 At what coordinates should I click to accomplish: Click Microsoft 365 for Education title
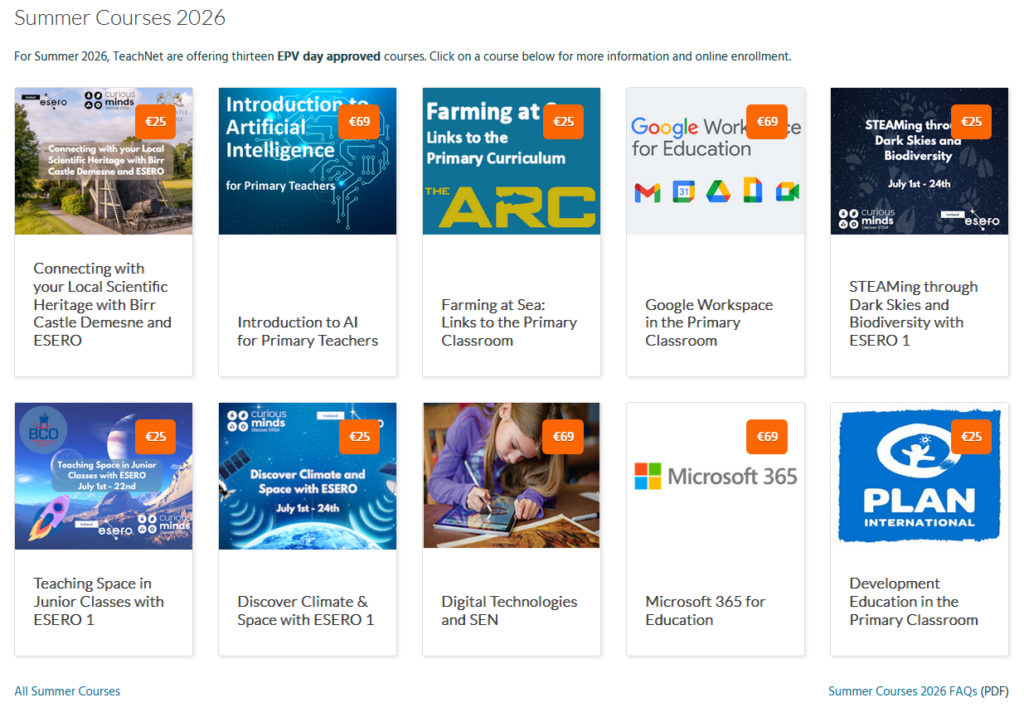point(707,611)
